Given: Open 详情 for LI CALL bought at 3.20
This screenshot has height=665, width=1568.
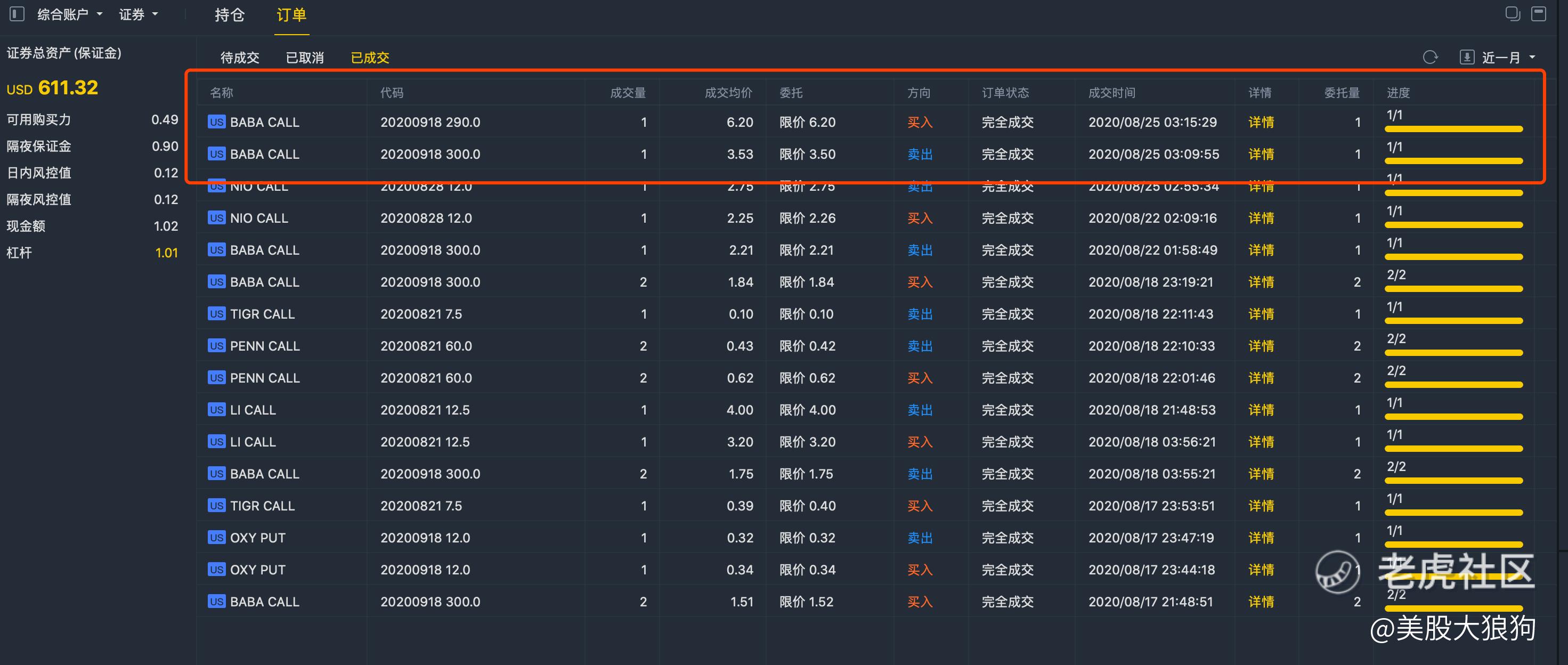Looking at the screenshot, I should 1261,442.
